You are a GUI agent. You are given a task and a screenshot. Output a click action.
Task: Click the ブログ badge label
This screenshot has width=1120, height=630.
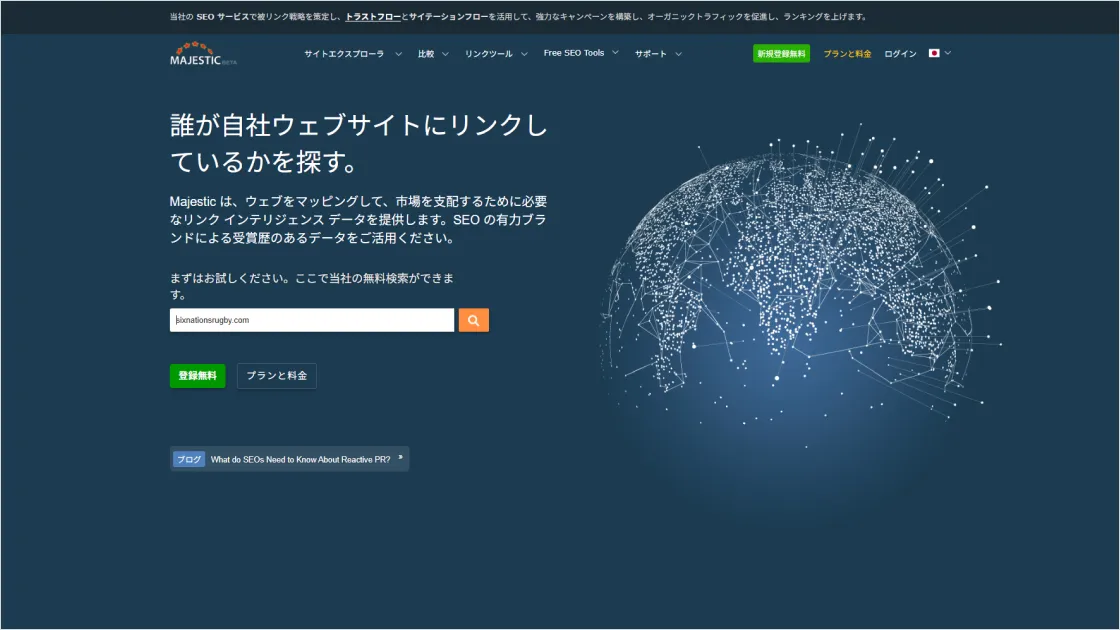click(x=189, y=459)
